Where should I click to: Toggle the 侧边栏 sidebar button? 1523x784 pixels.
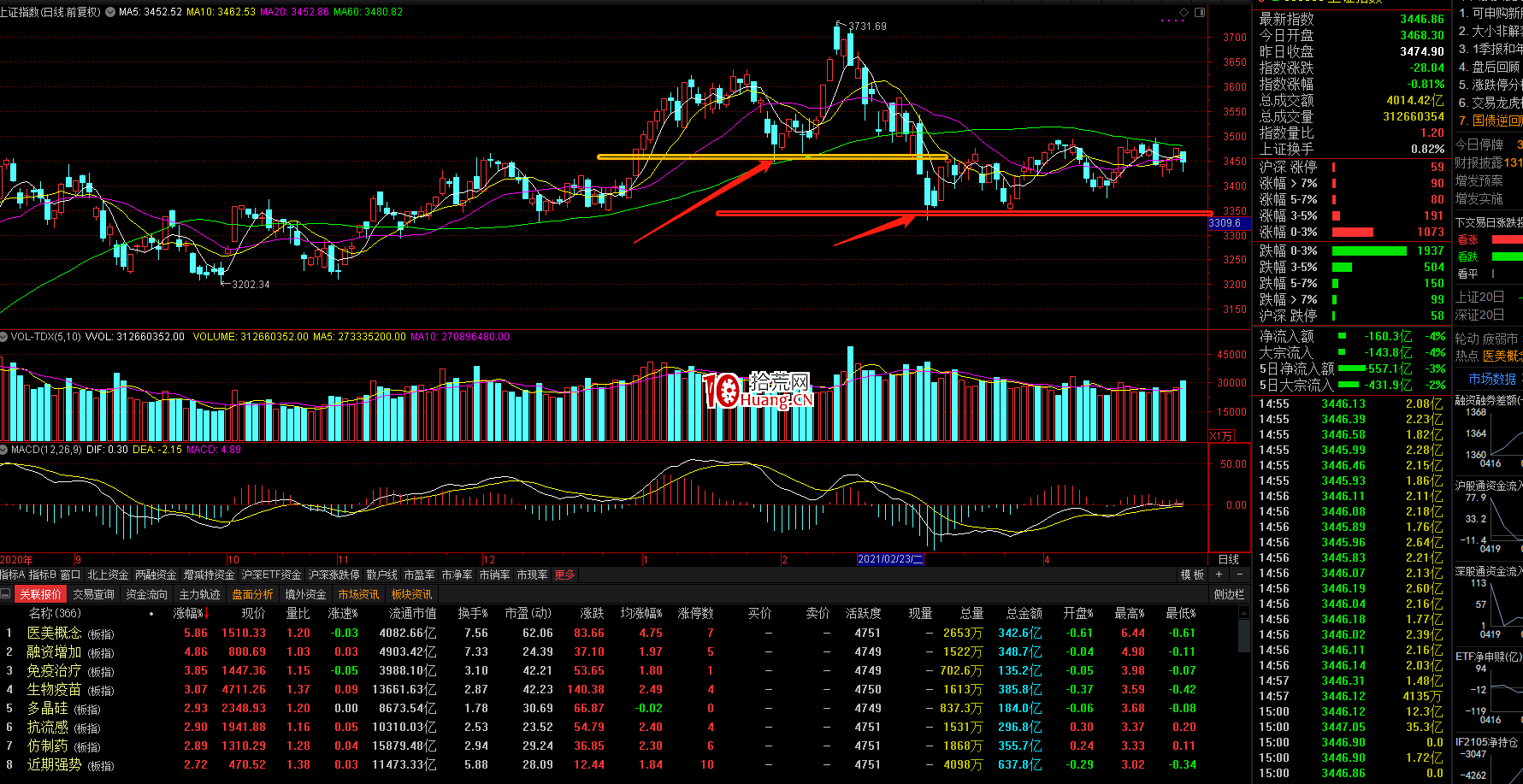[x=1229, y=594]
